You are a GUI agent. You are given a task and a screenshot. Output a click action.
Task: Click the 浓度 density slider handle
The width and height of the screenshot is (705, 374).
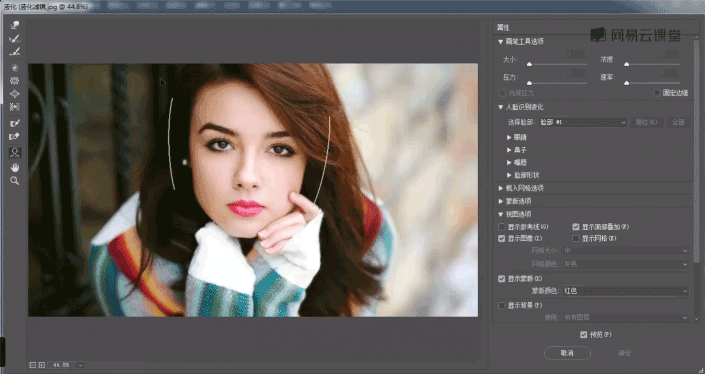coord(626,65)
